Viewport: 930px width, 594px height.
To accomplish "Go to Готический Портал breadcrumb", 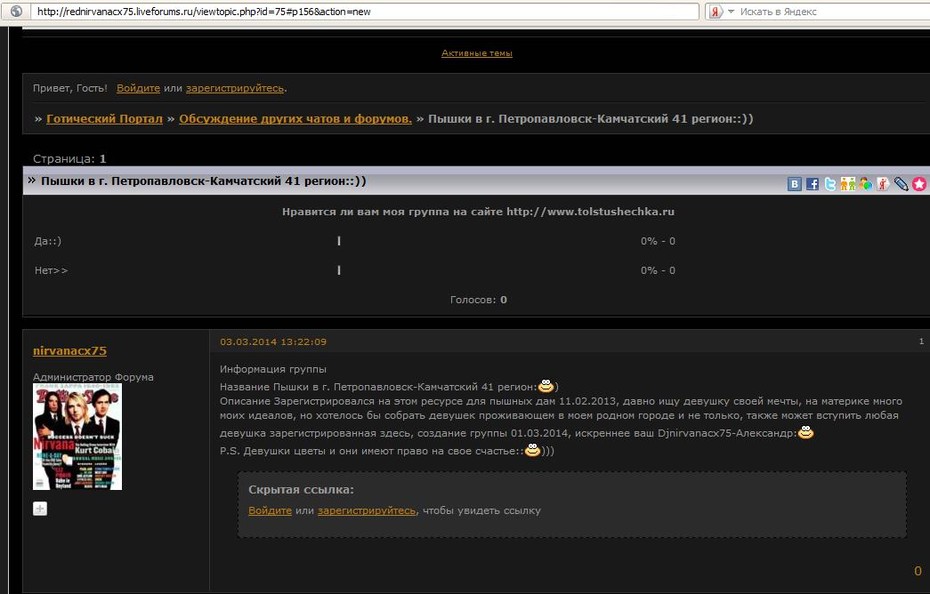I will click(x=104, y=119).
